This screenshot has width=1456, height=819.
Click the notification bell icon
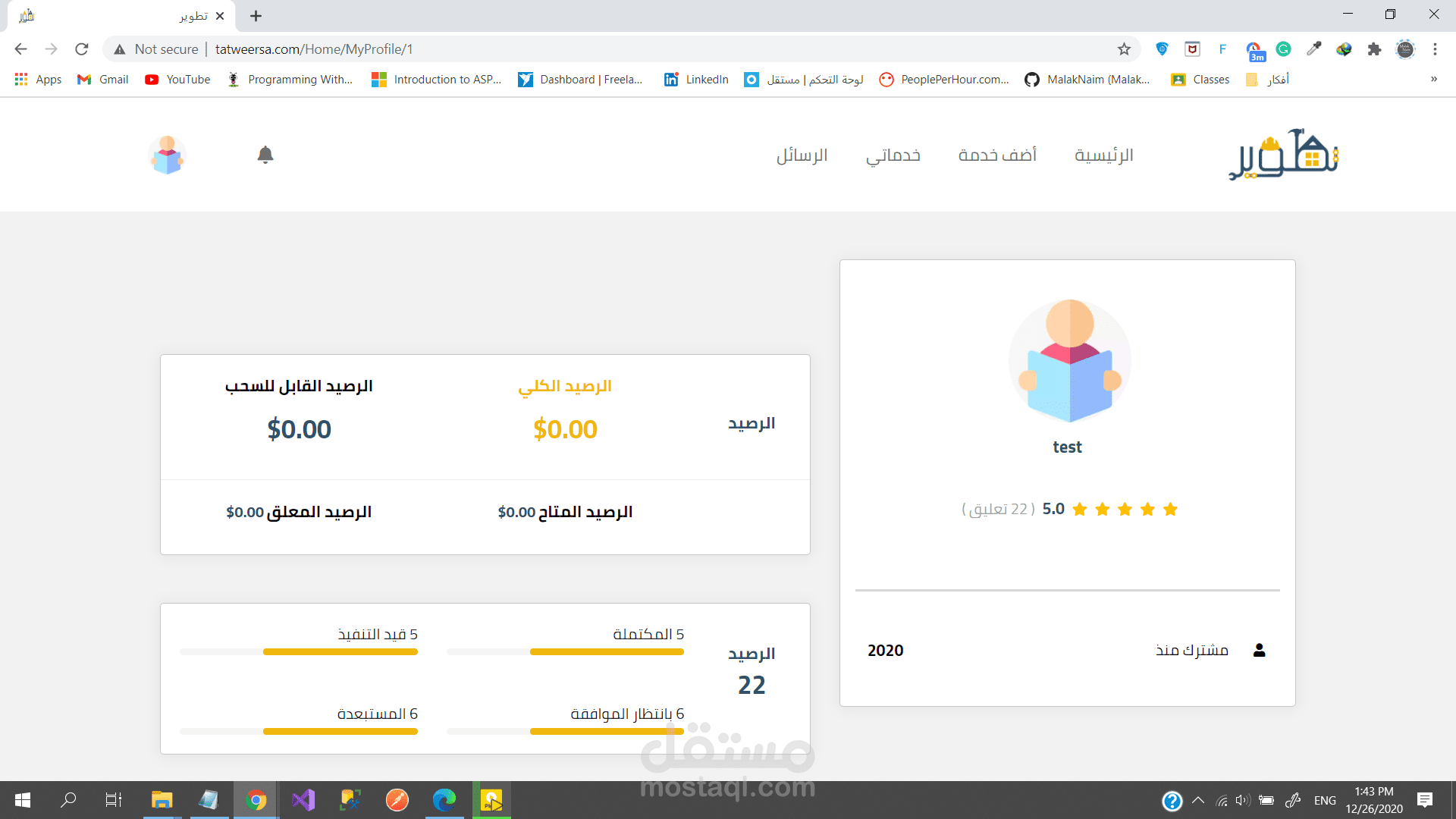tap(265, 155)
